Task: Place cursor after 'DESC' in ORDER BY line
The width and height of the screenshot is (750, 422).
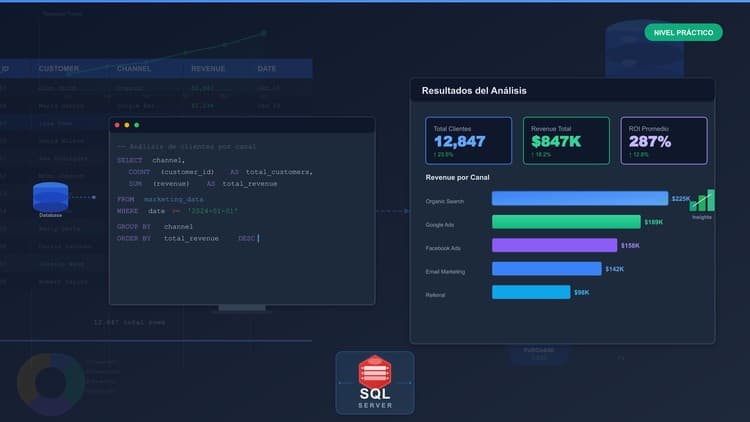Action: point(257,238)
